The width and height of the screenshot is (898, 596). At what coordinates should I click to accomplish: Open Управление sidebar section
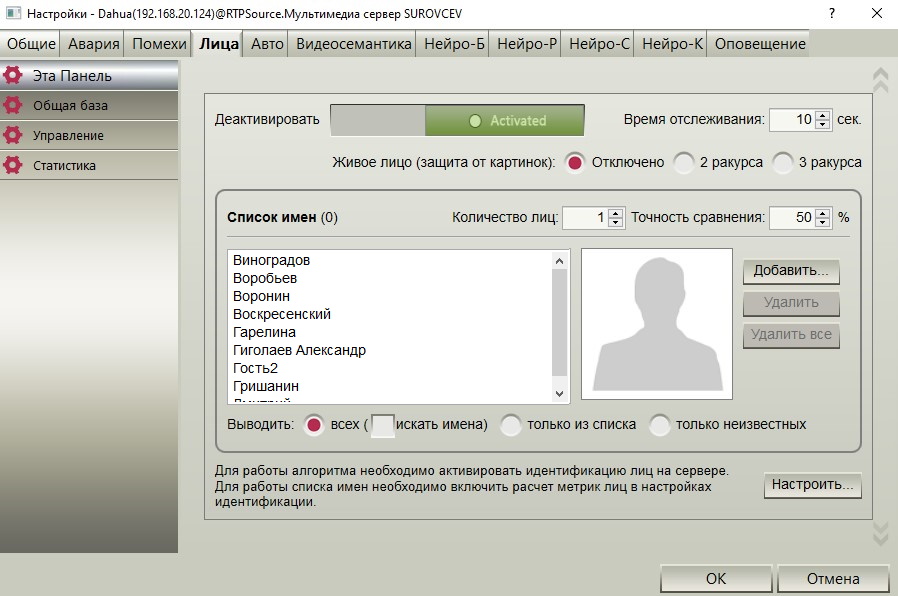pos(89,135)
